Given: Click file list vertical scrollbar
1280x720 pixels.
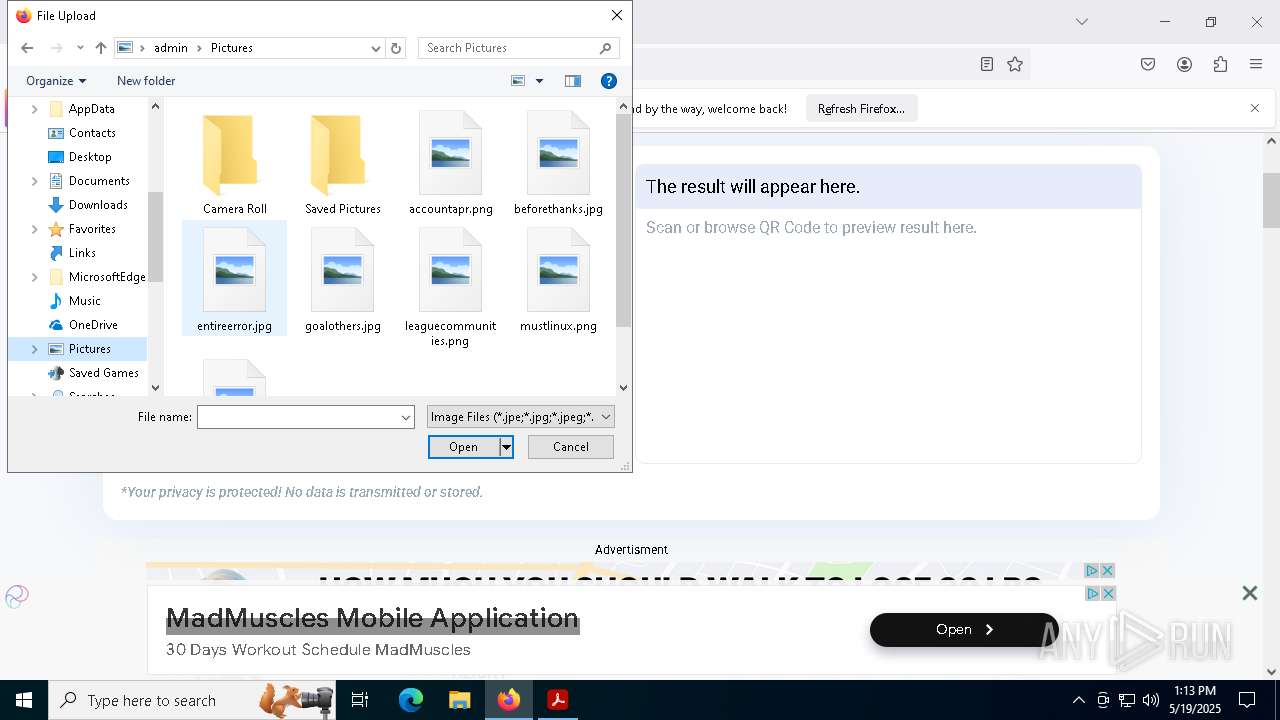Looking at the screenshot, I should point(623,220).
